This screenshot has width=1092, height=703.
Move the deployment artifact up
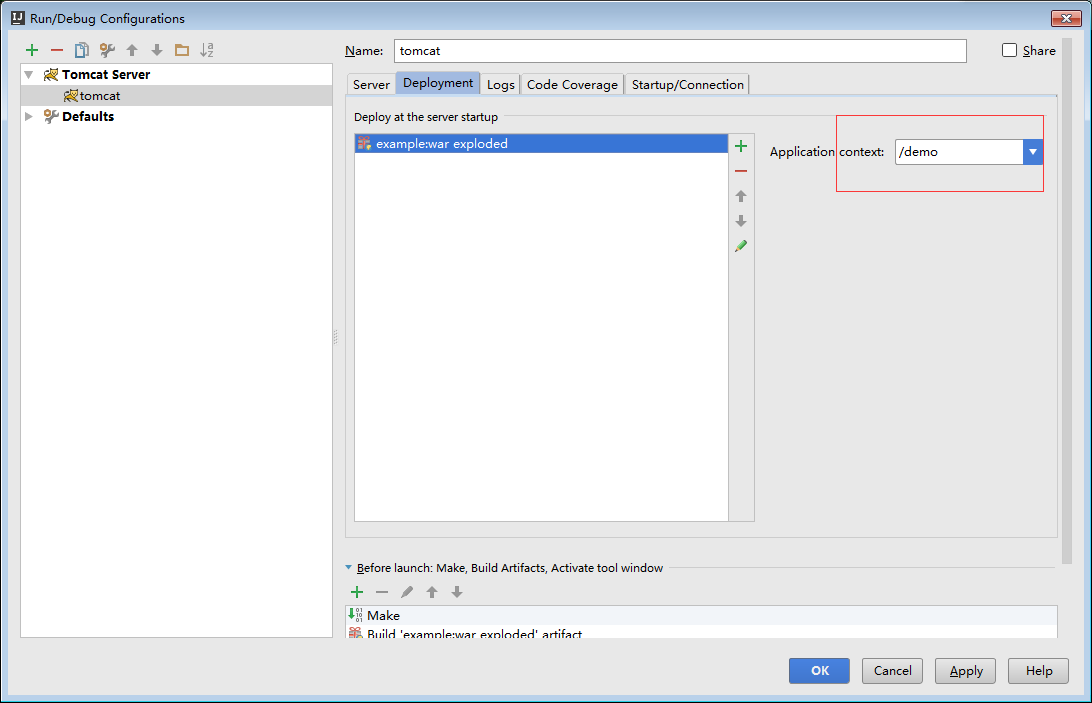pyautogui.click(x=741, y=196)
